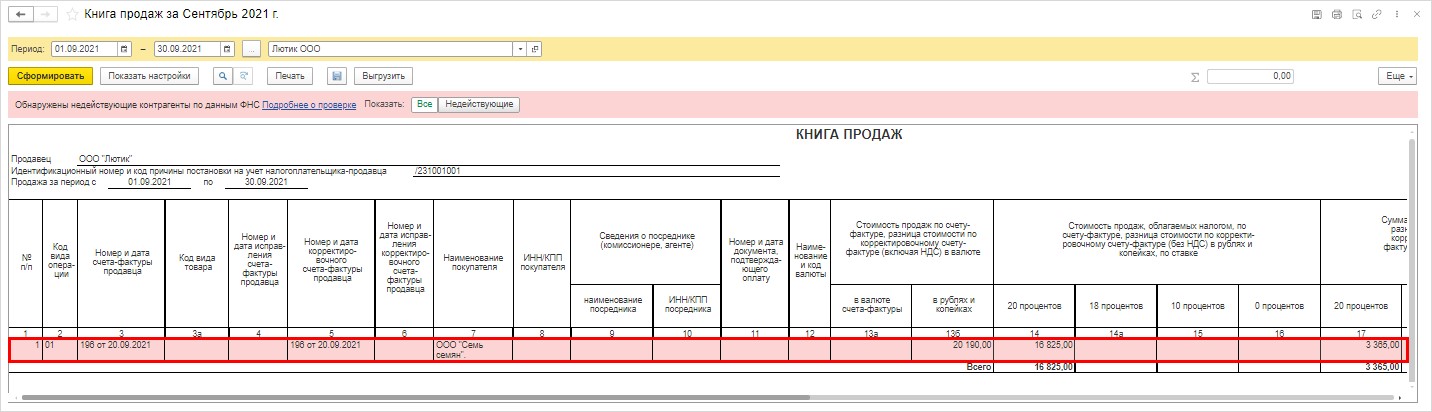Click the 18 процентов column header
This screenshot has height=412, width=1432.
[1116, 305]
